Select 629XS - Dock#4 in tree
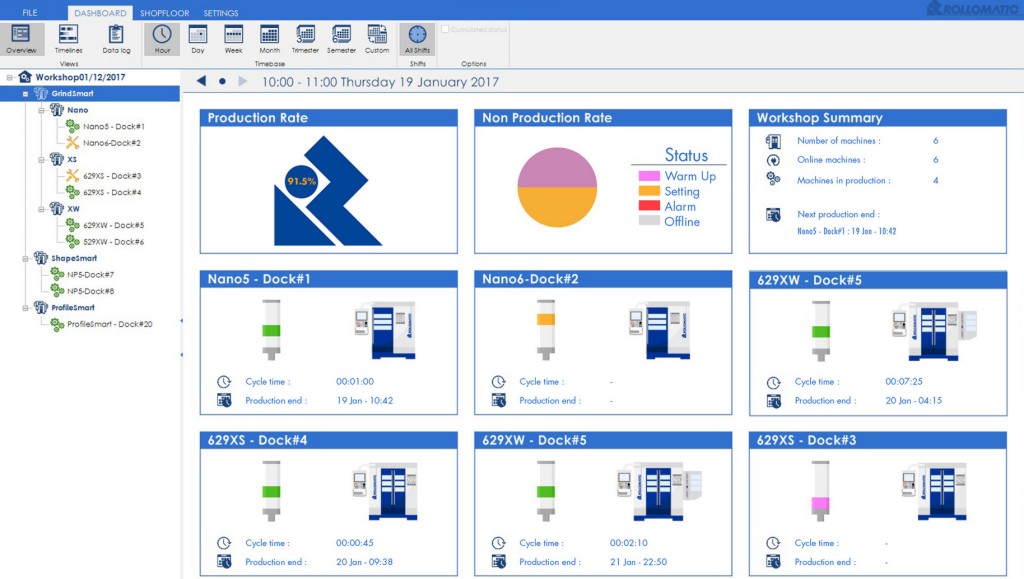This screenshot has width=1024, height=579. (112, 193)
